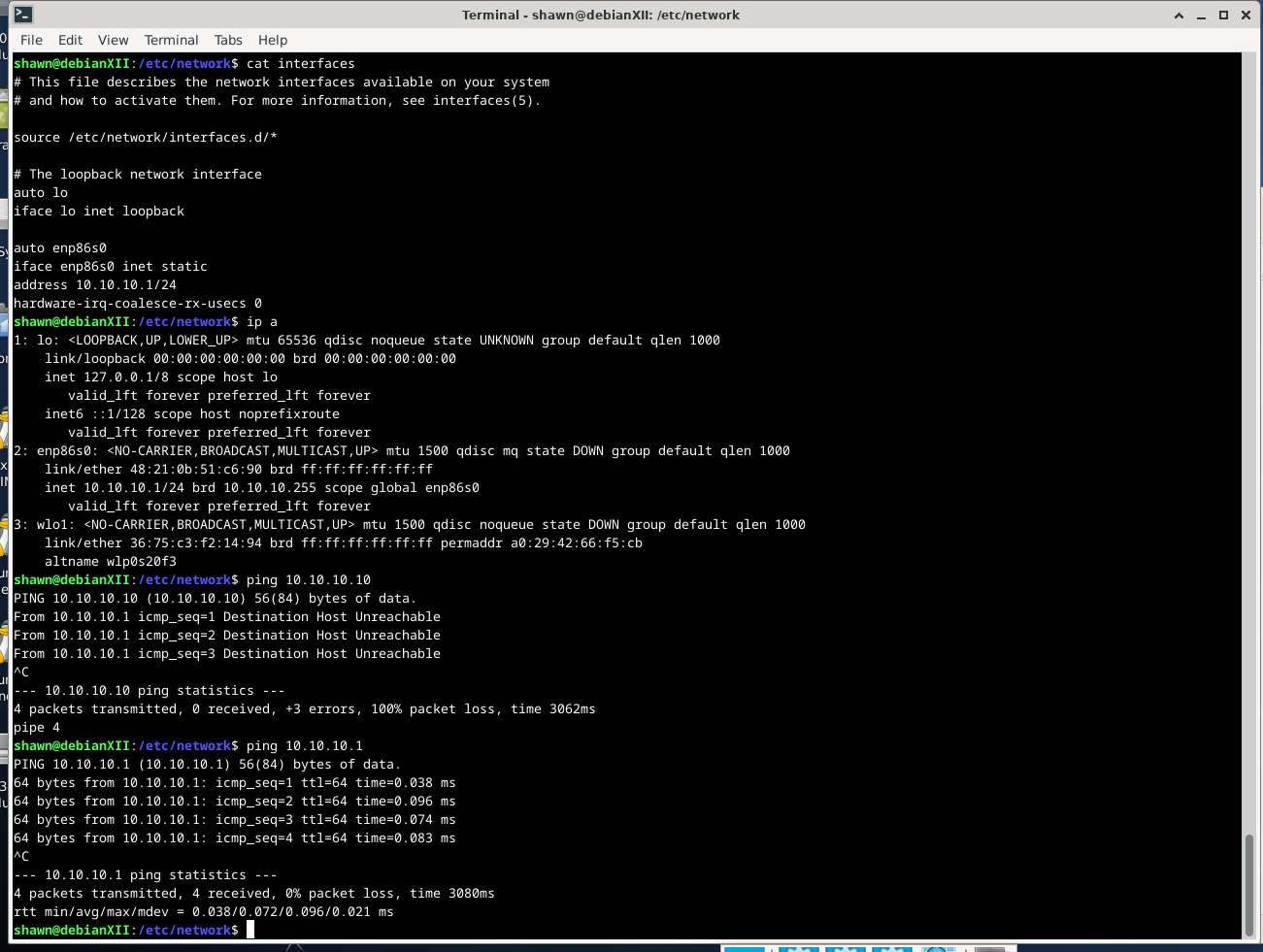Click the 'icmp_seq=1 ttl=64 time=0.038 ms' line
This screenshot has height=952, width=1263.
pyautogui.click(x=235, y=783)
